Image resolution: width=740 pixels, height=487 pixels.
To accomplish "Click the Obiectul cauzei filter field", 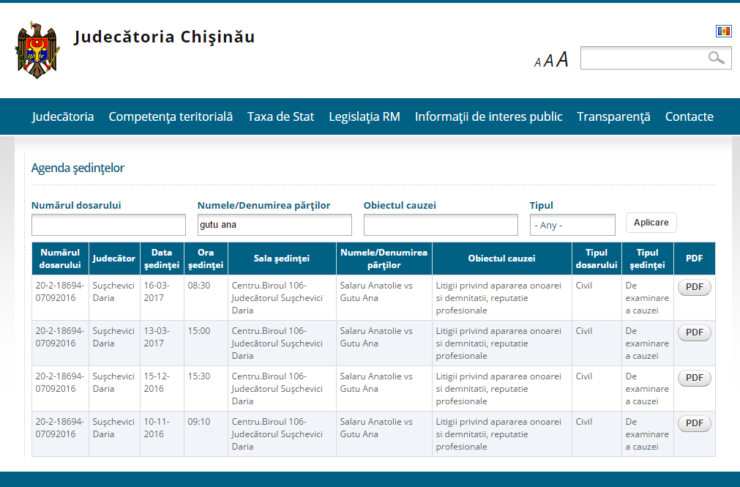I will [441, 225].
